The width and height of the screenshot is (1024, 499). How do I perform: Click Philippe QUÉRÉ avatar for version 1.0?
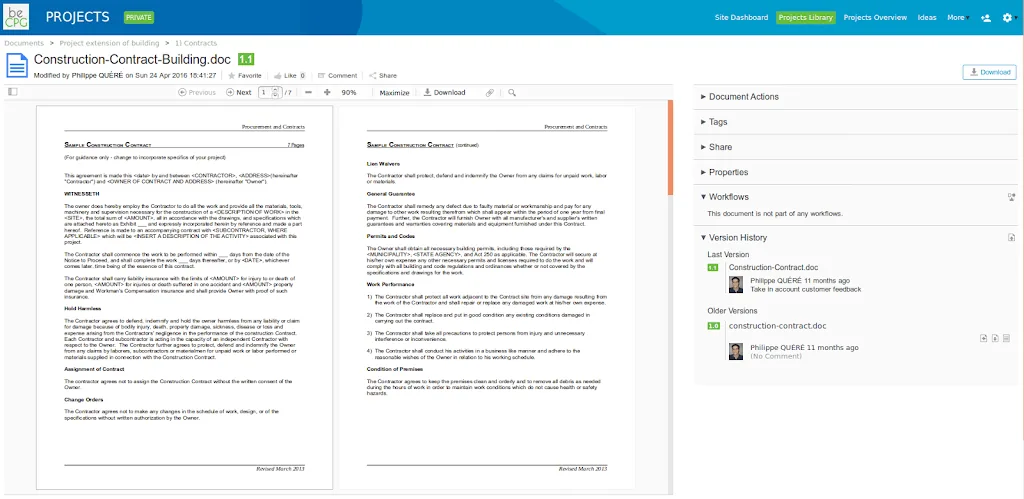tap(736, 351)
